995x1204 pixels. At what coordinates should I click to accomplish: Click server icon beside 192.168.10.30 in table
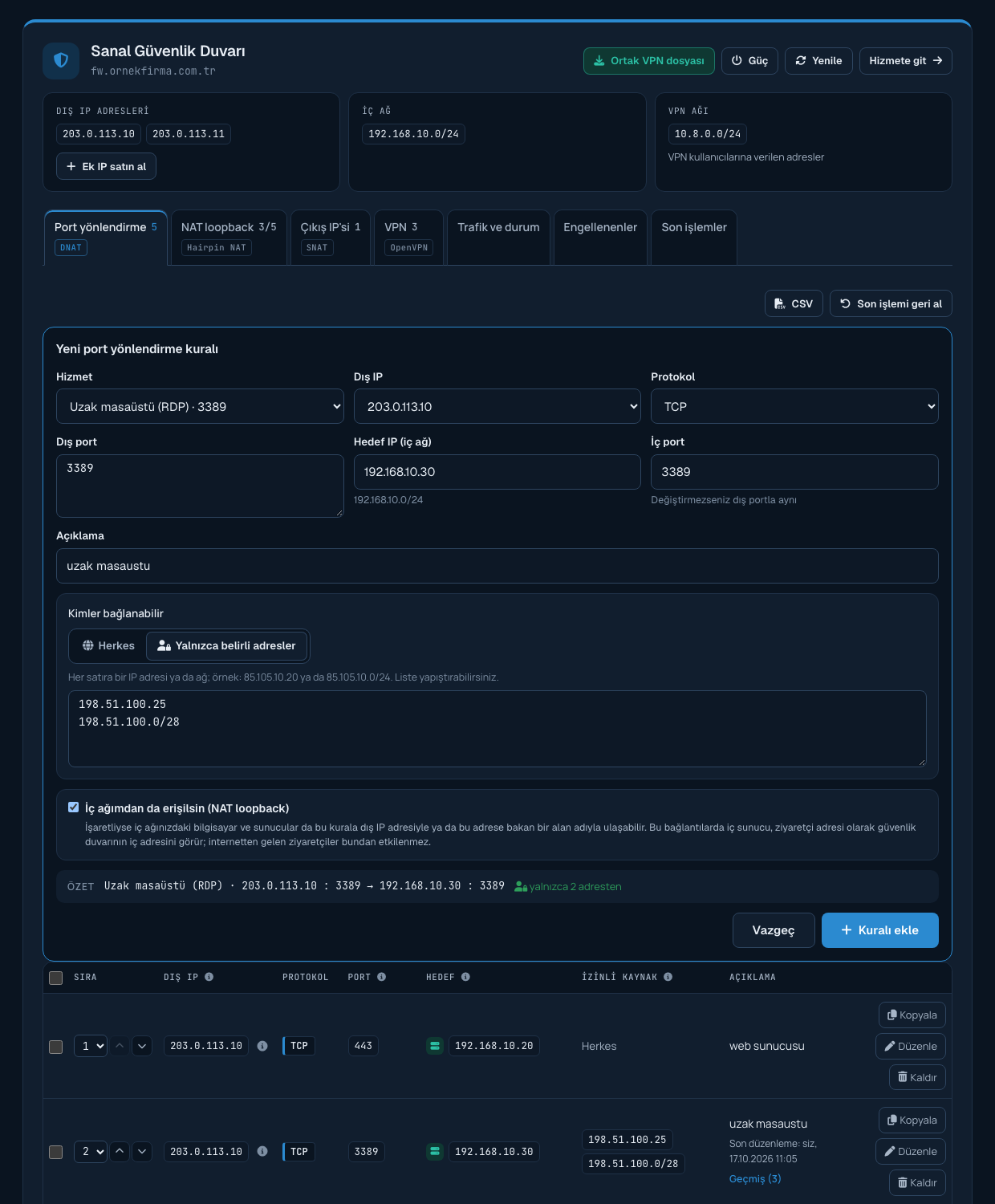[435, 1151]
